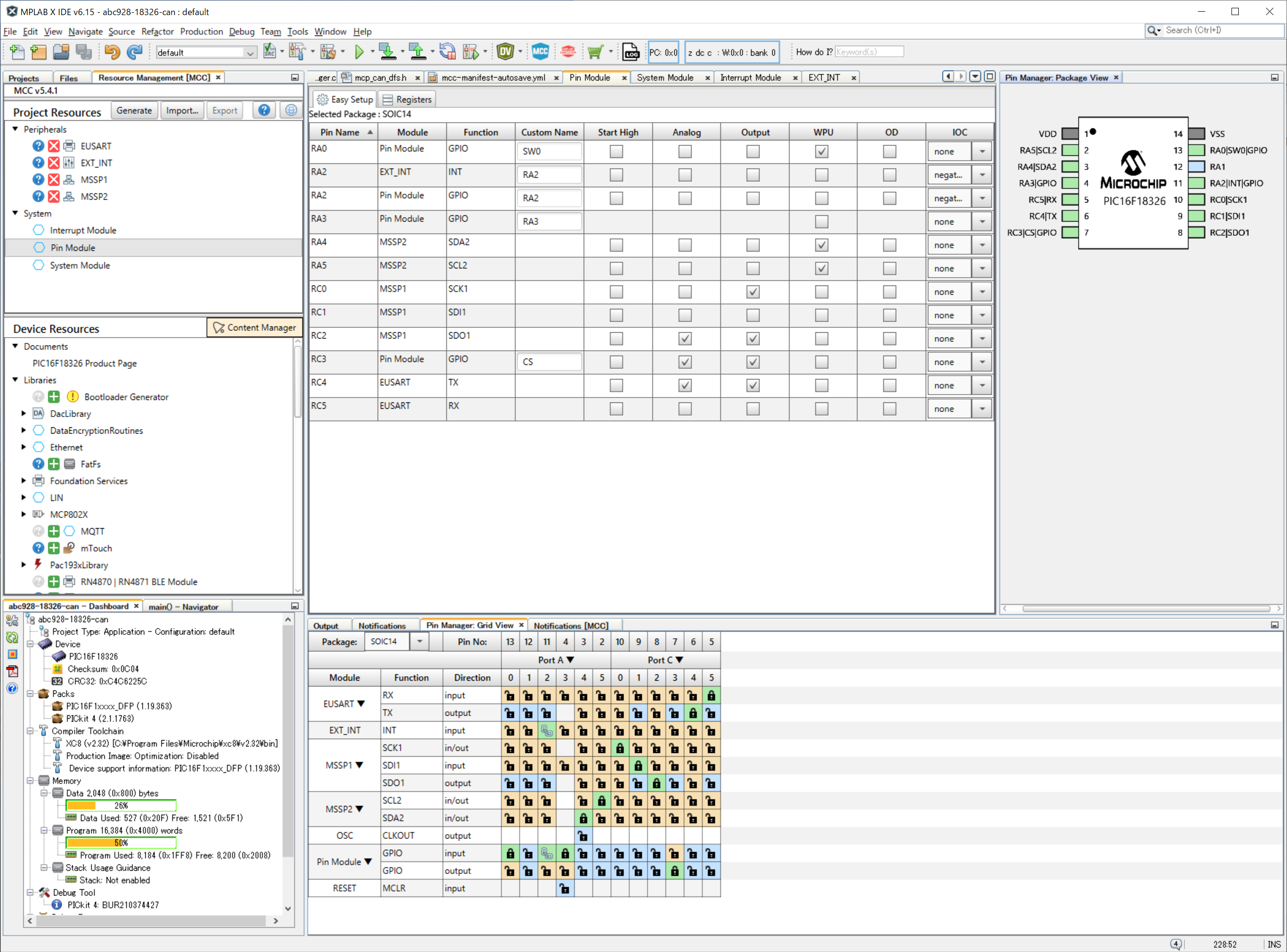Open IOC dropdown for RA0 row

[982, 152]
